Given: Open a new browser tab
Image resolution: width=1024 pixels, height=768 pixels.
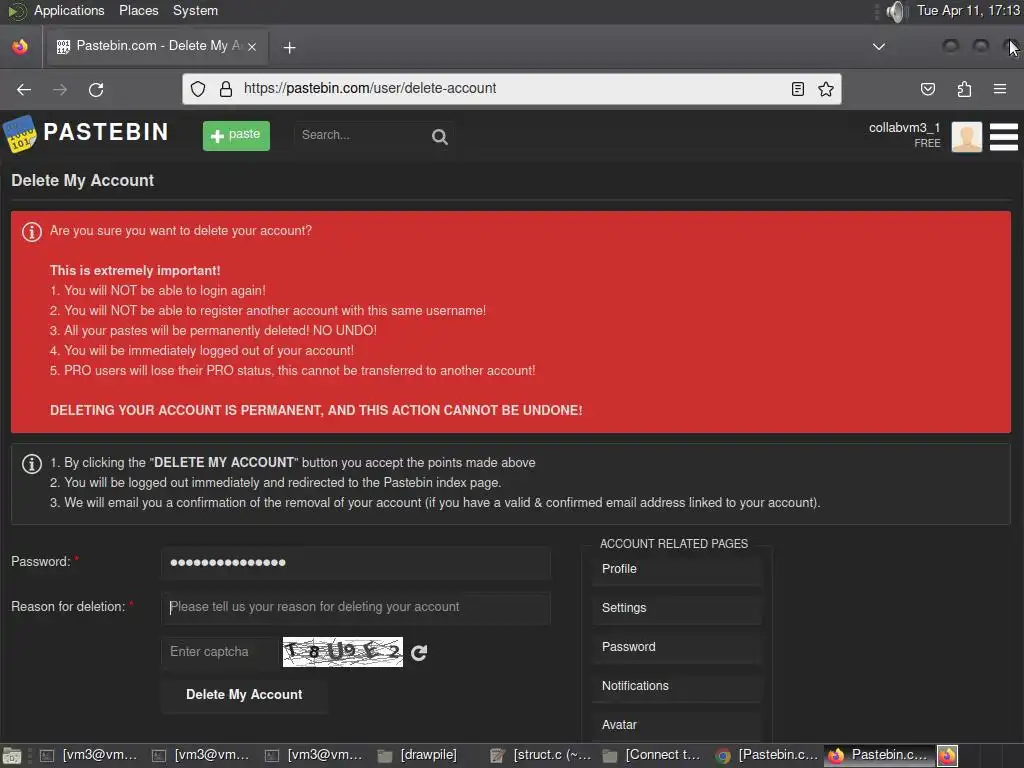Looking at the screenshot, I should [289, 47].
